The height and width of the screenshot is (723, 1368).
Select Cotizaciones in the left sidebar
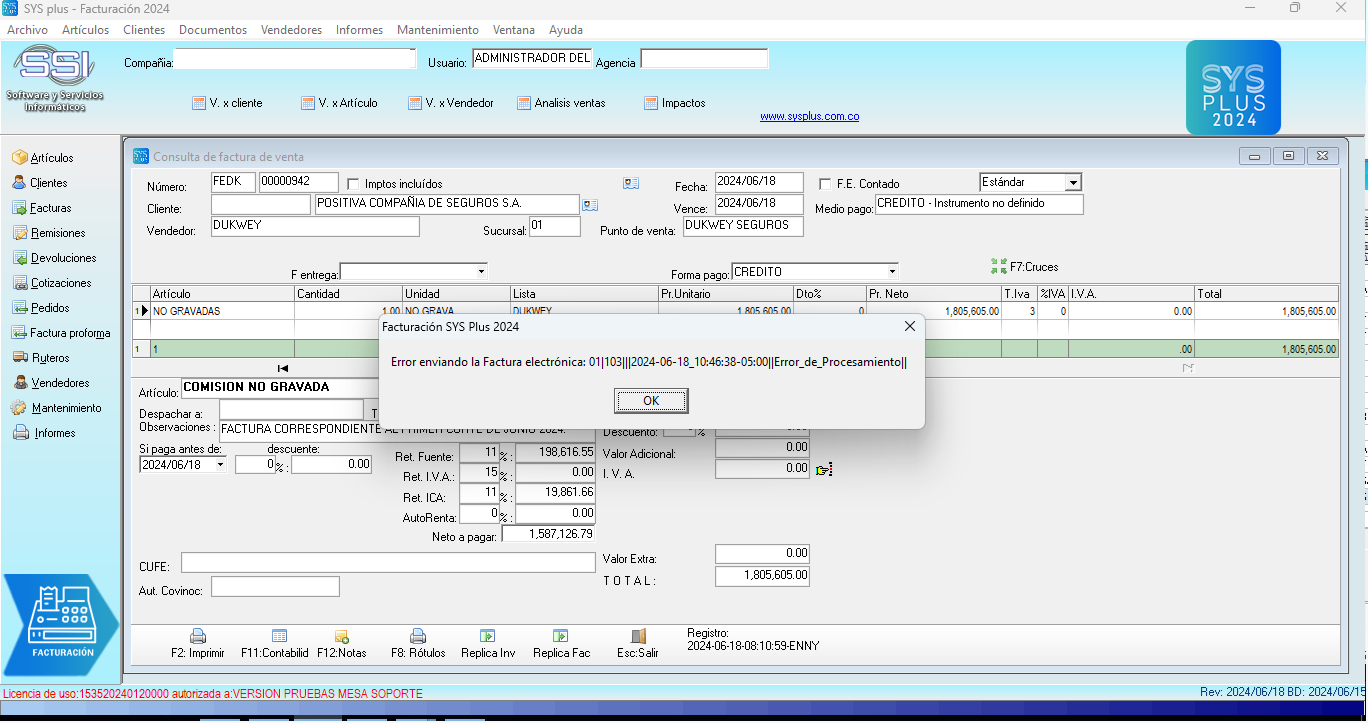tap(52, 283)
